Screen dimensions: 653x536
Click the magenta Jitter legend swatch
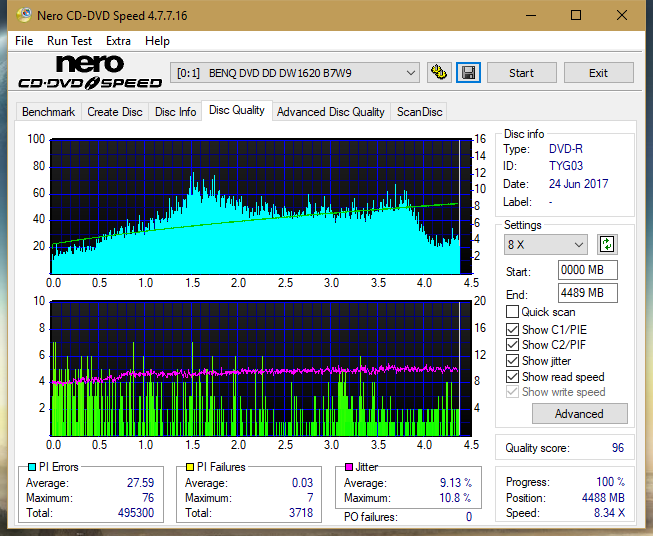point(349,467)
